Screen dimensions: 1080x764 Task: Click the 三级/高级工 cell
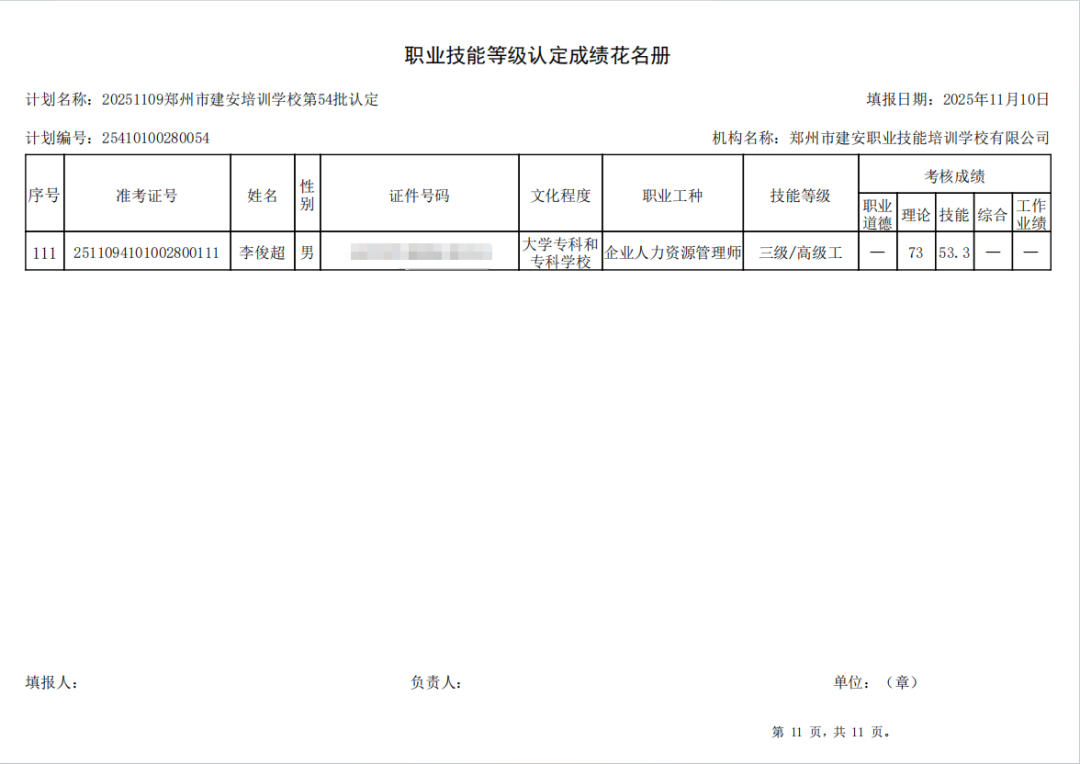click(x=800, y=253)
